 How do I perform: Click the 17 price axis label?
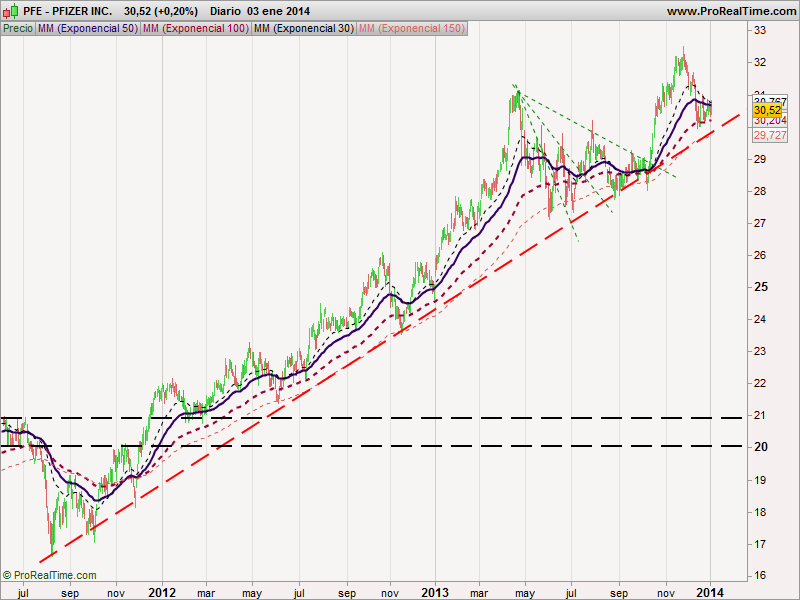[760, 544]
